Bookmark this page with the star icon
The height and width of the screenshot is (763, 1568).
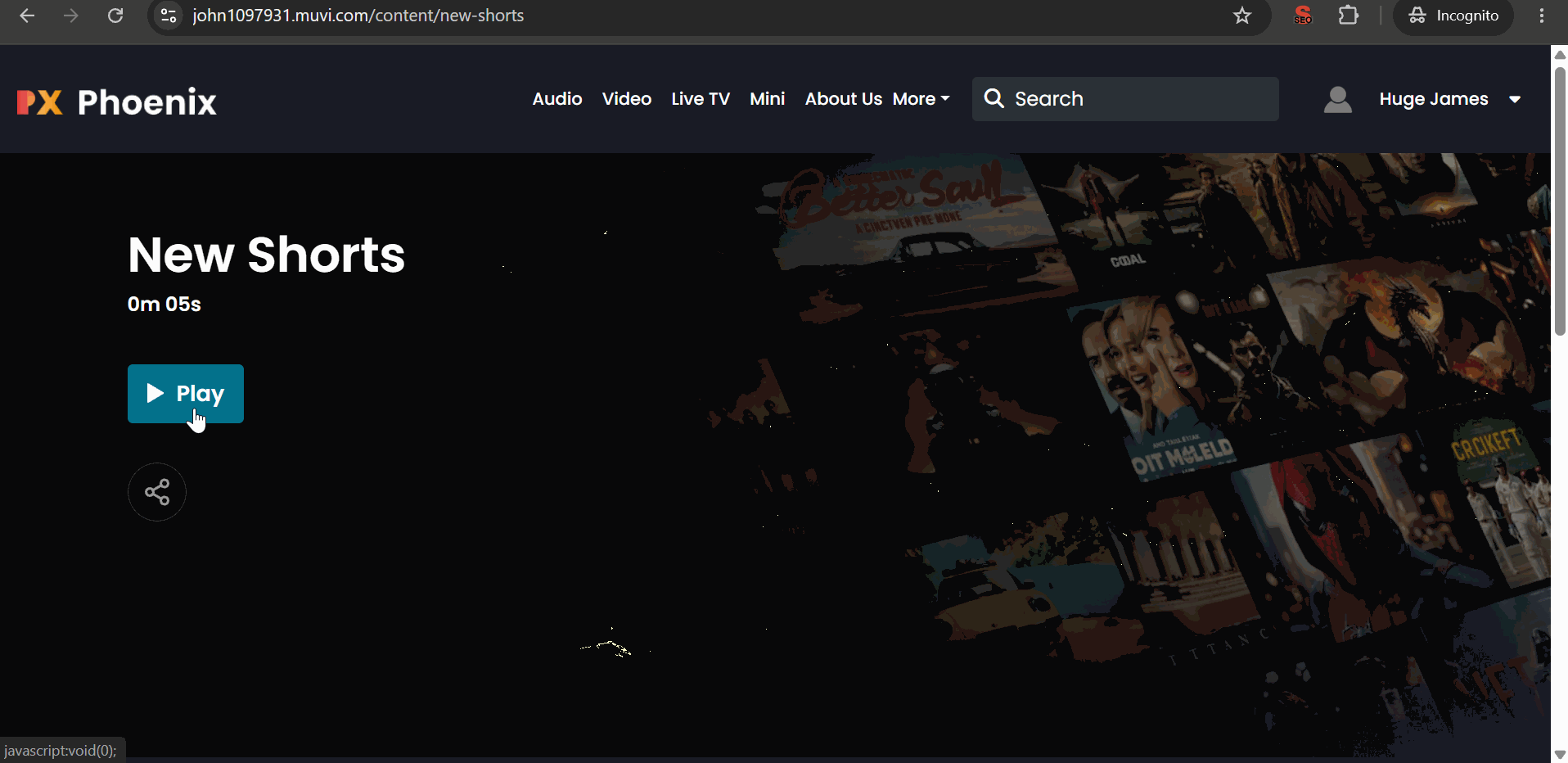[1242, 16]
